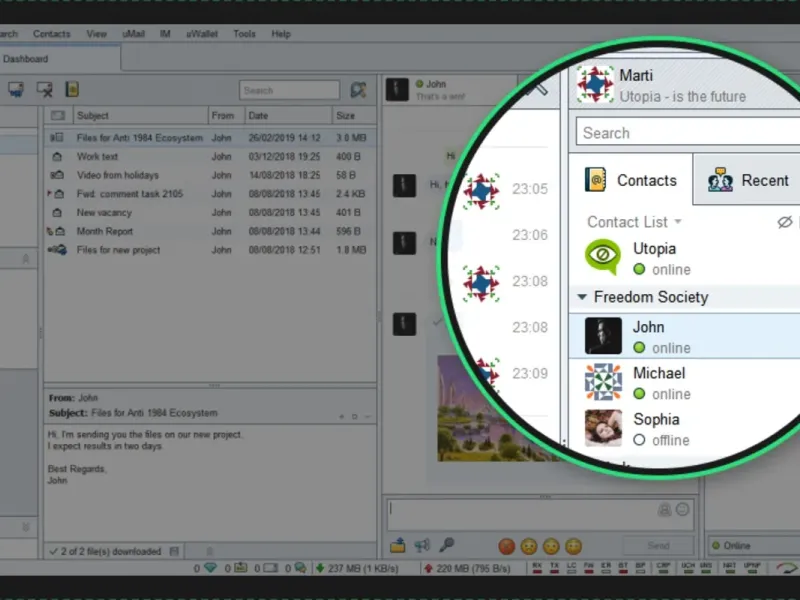
Task: Select 'Fwd: comment task 2105' email
Action: coord(210,194)
